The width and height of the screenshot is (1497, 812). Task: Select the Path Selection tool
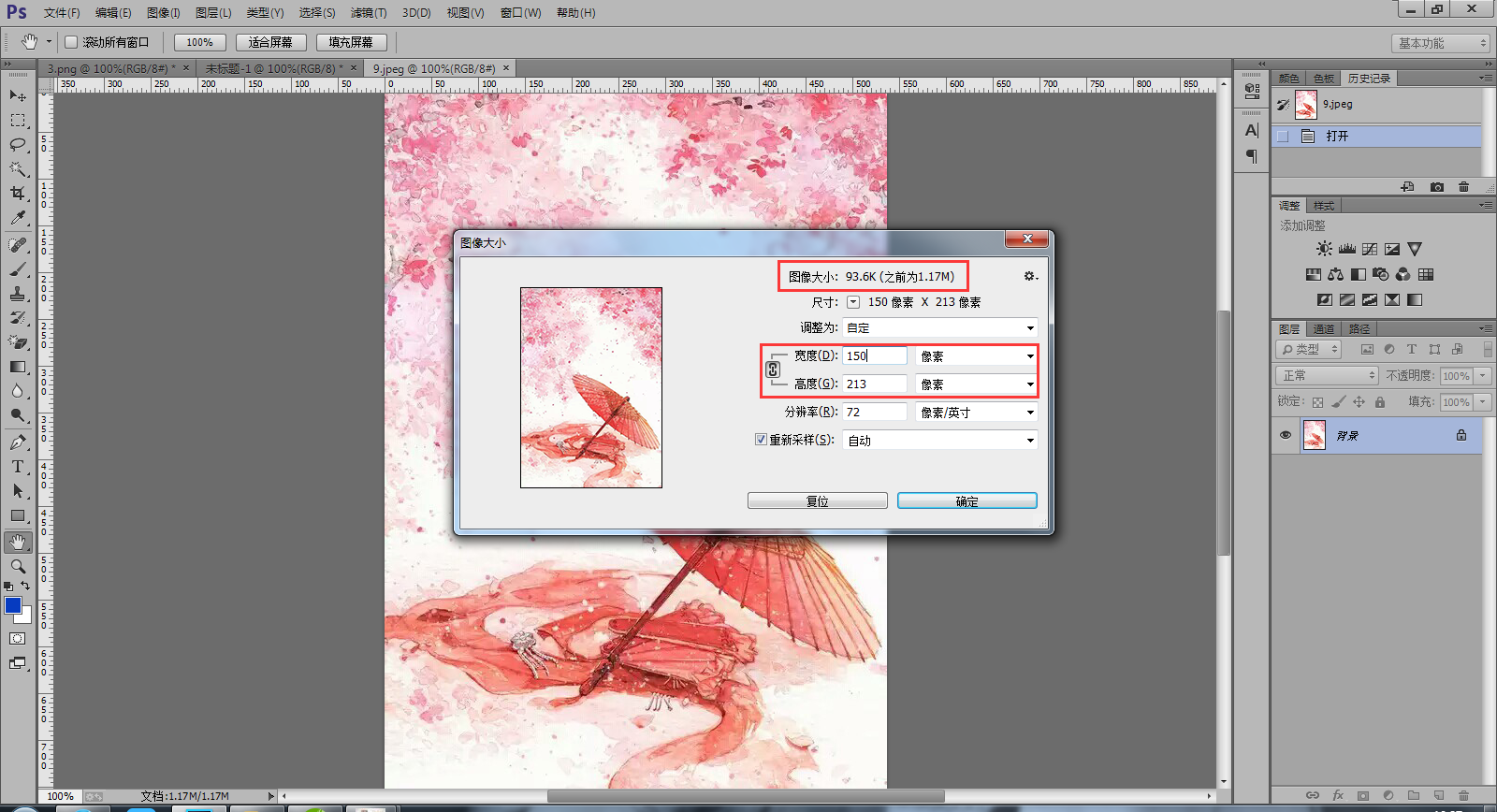pos(18,490)
